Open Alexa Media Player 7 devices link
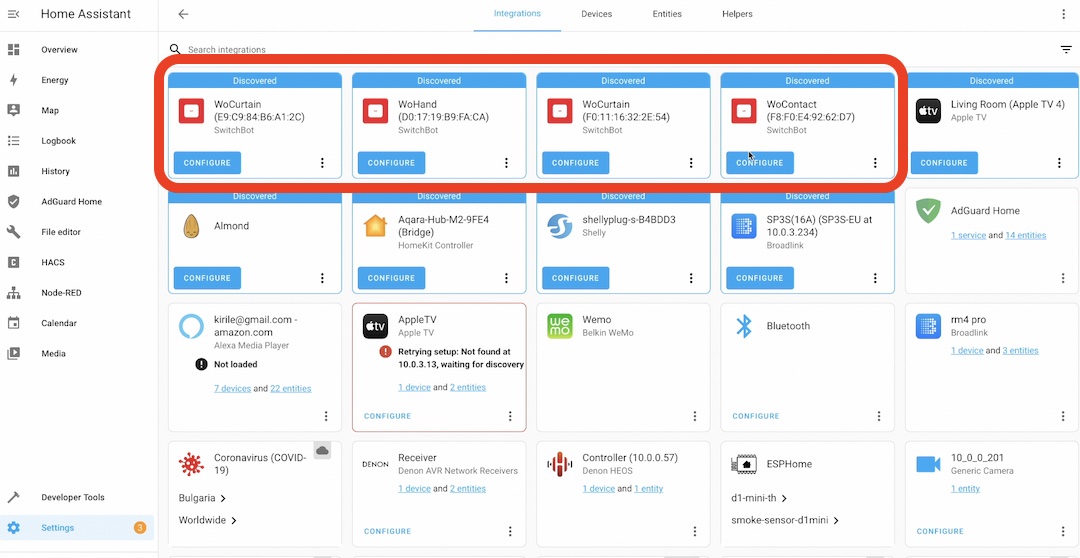Image resolution: width=1080 pixels, height=558 pixels. pos(232,389)
